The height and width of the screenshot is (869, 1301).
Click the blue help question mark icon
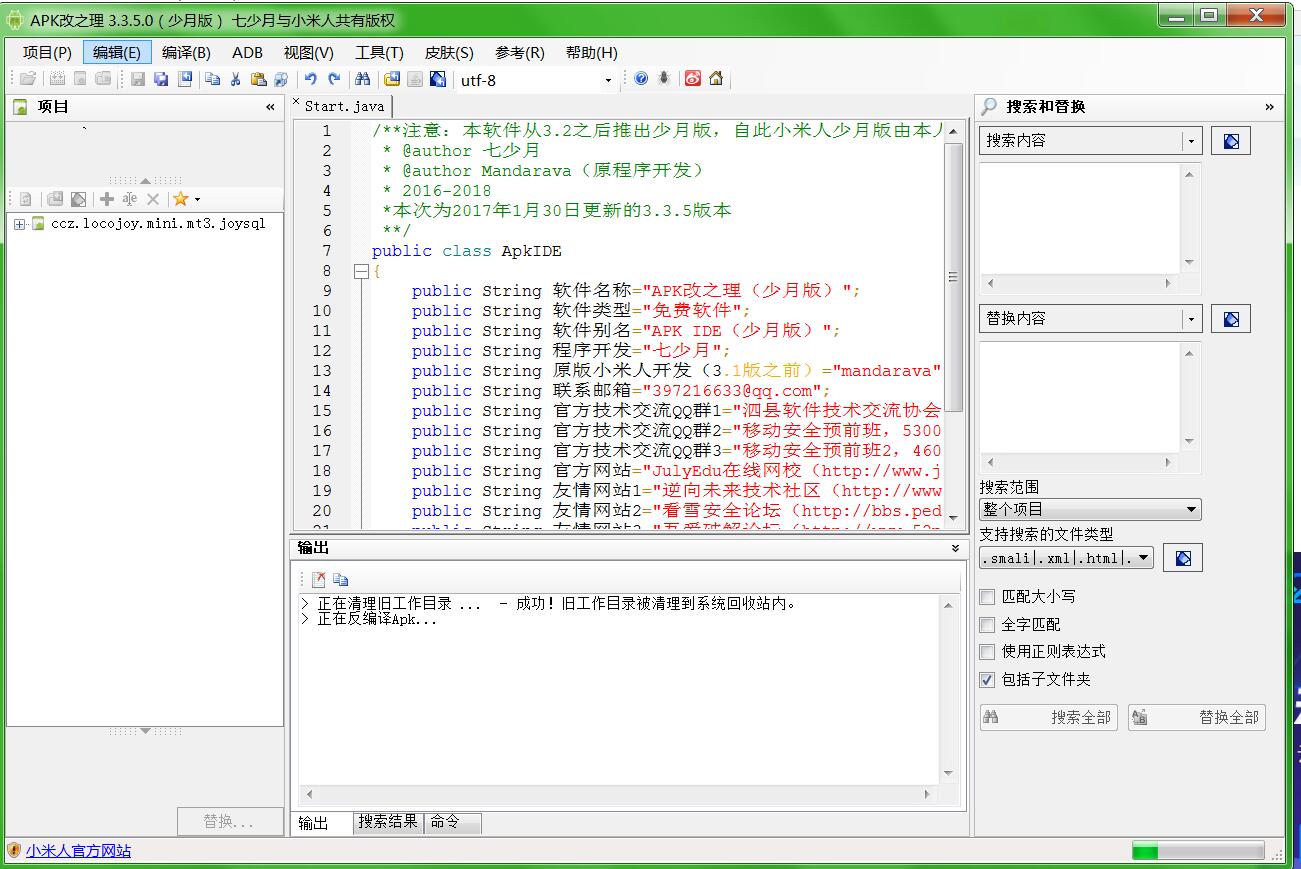point(641,79)
